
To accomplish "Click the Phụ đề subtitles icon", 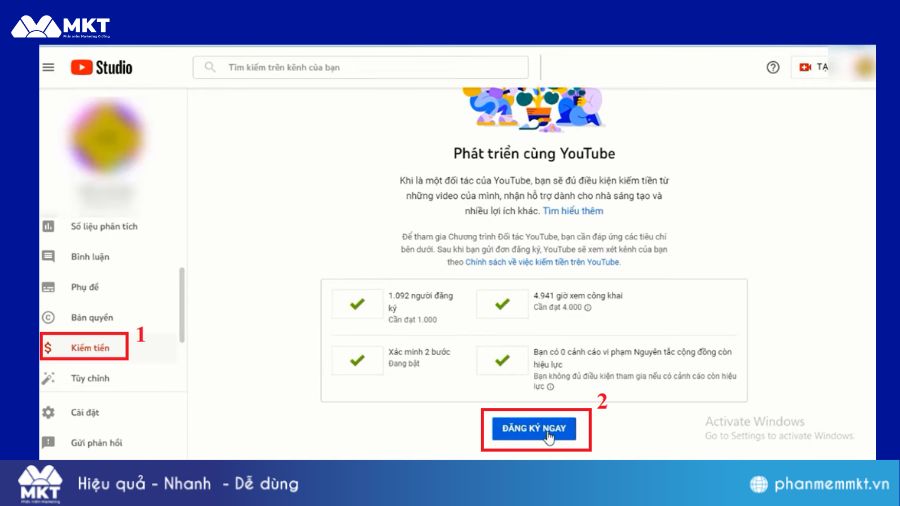I will point(48,287).
